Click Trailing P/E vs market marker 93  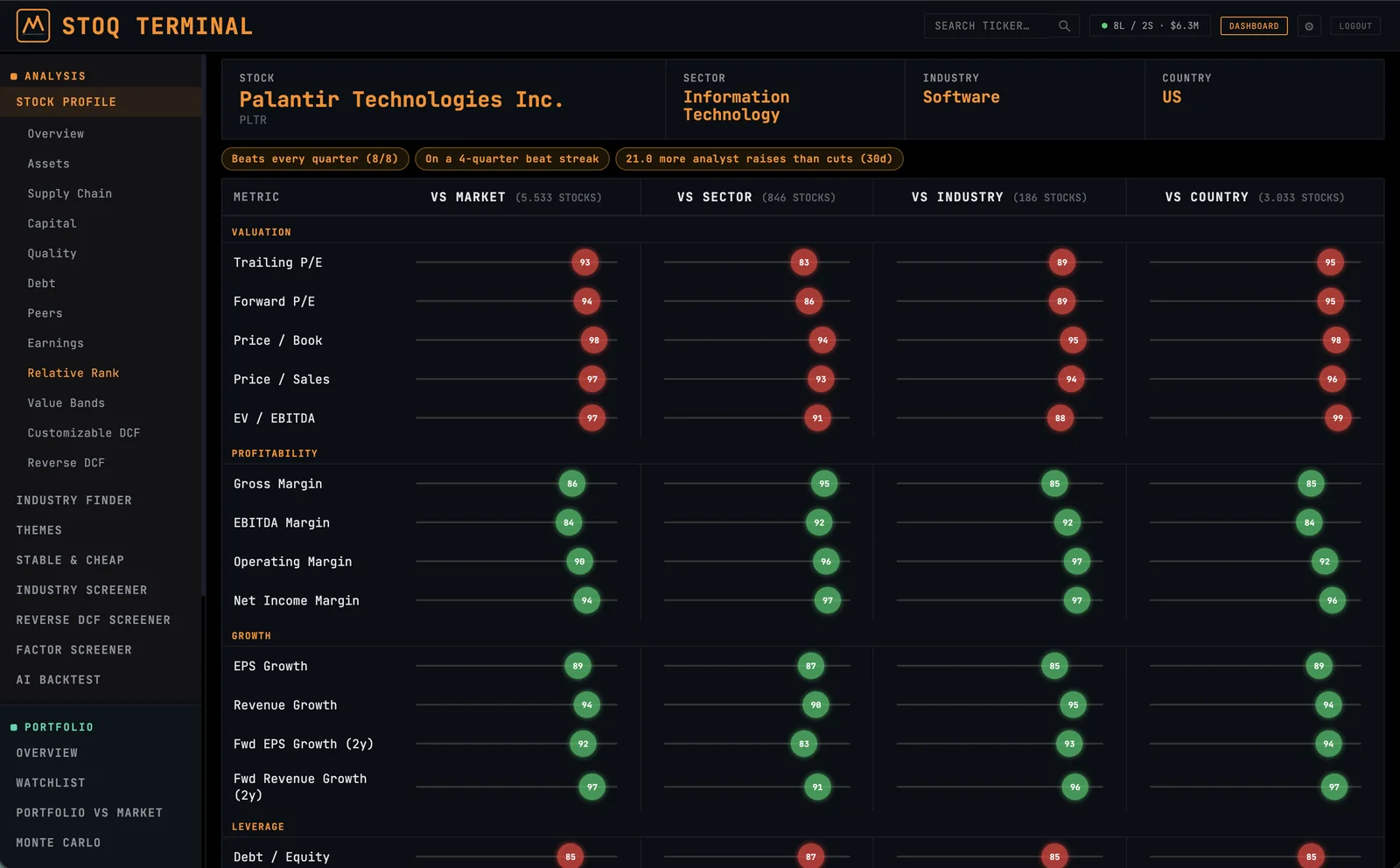click(585, 262)
